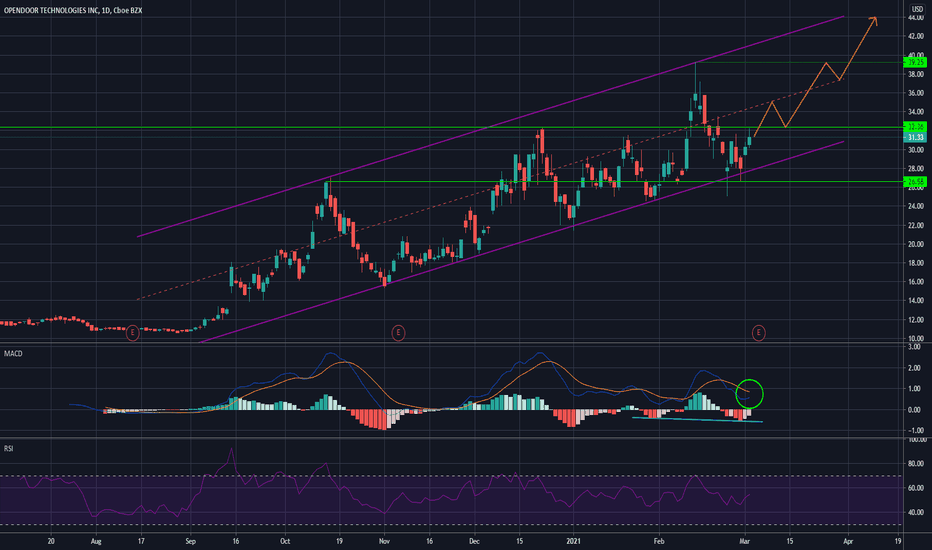
Task: Click the 2021 label on the time axis
Action: coord(573,542)
